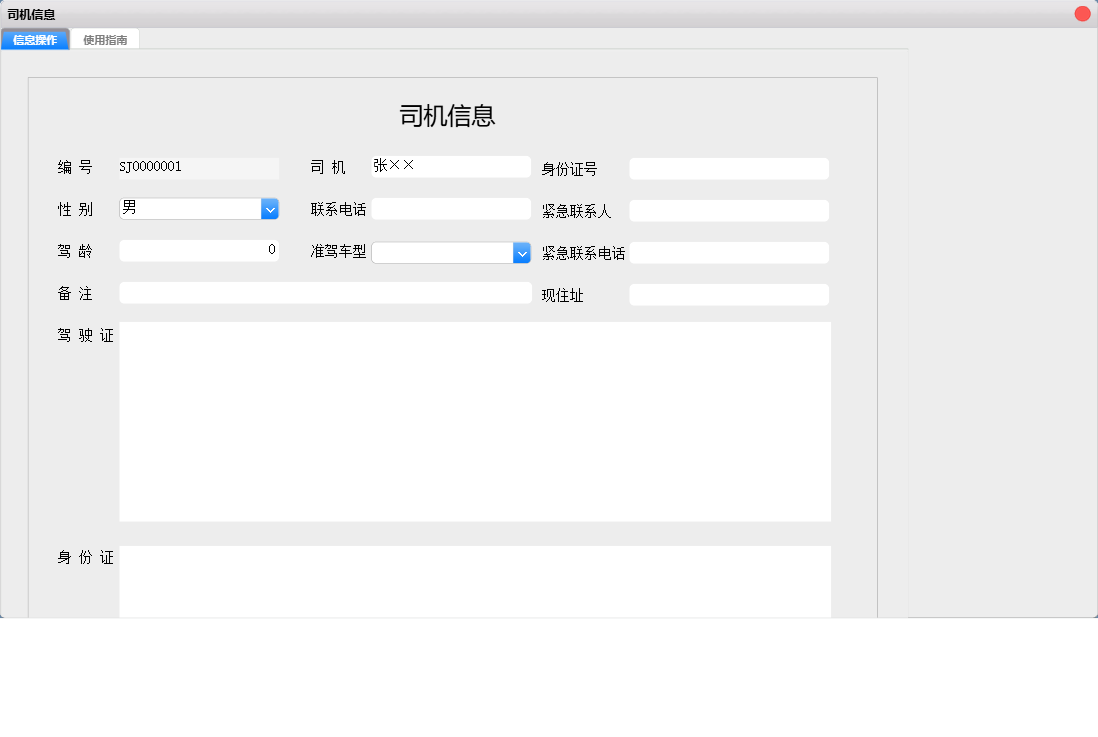Click the 身份证号 label

[x=569, y=169]
